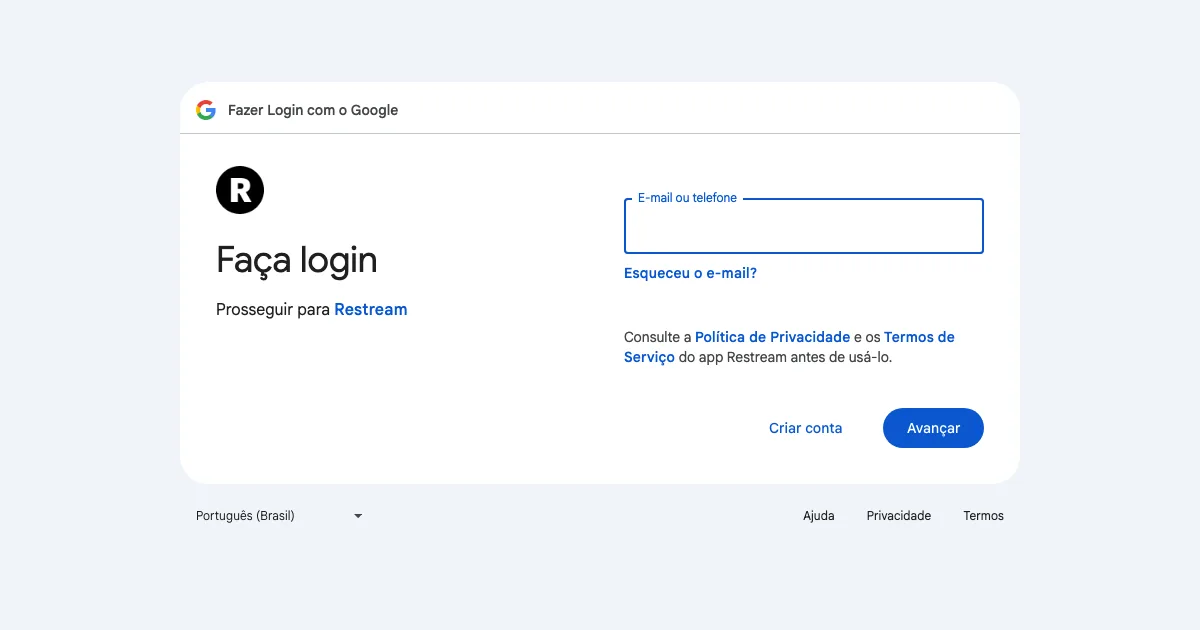Screen dimensions: 1200x630
Task: Open the Termos footer link
Action: coord(983,516)
